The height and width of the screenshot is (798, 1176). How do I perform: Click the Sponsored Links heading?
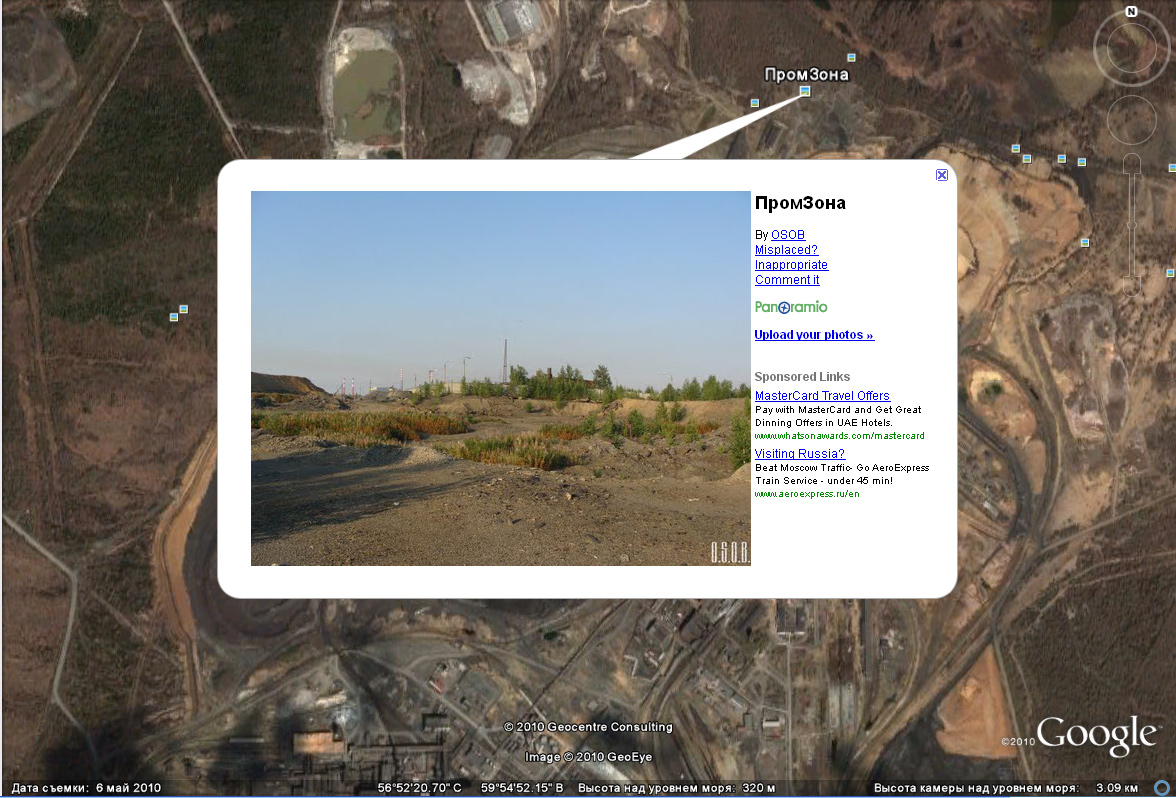pos(802,376)
